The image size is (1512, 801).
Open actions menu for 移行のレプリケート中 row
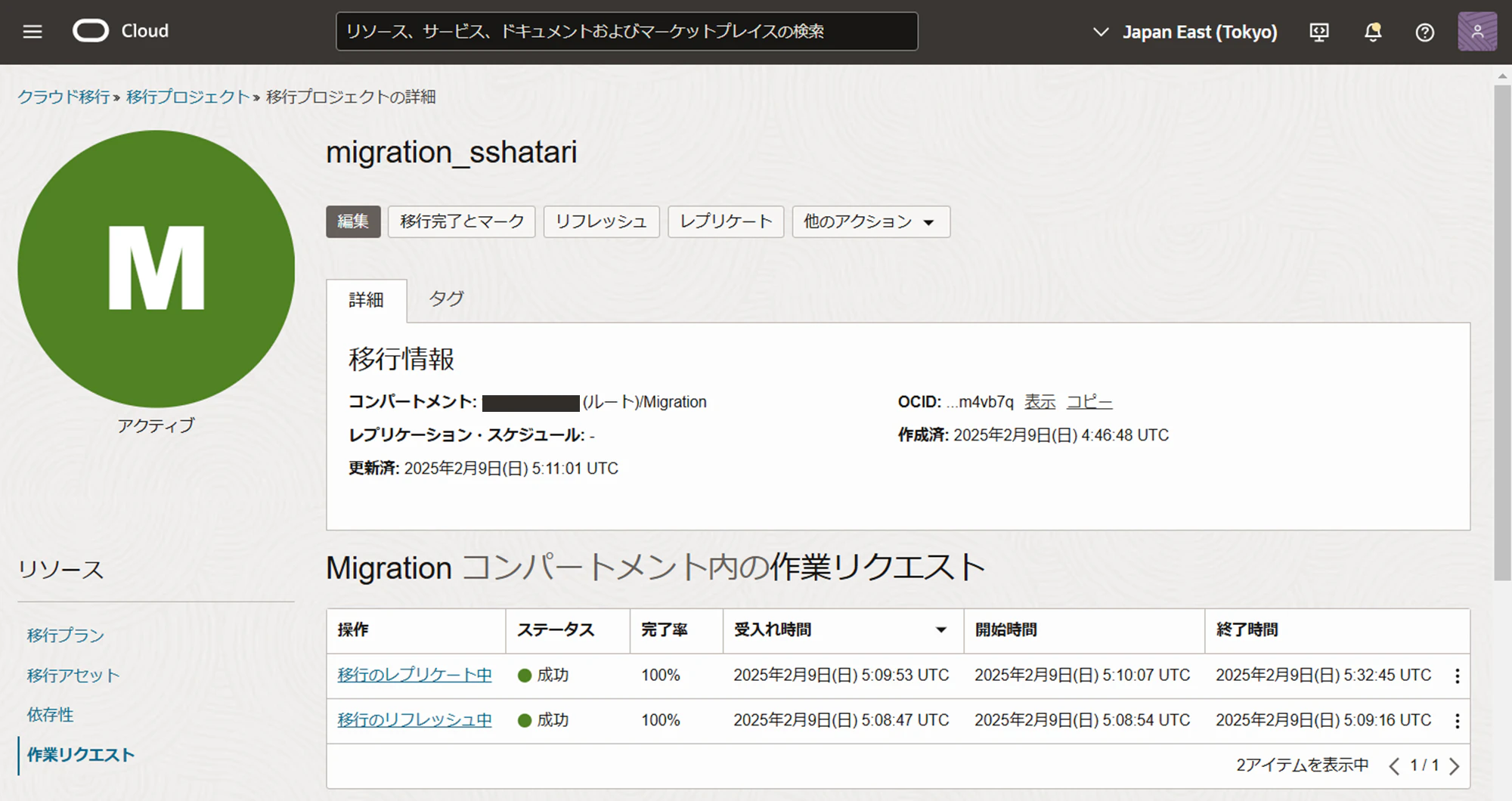point(1458,676)
